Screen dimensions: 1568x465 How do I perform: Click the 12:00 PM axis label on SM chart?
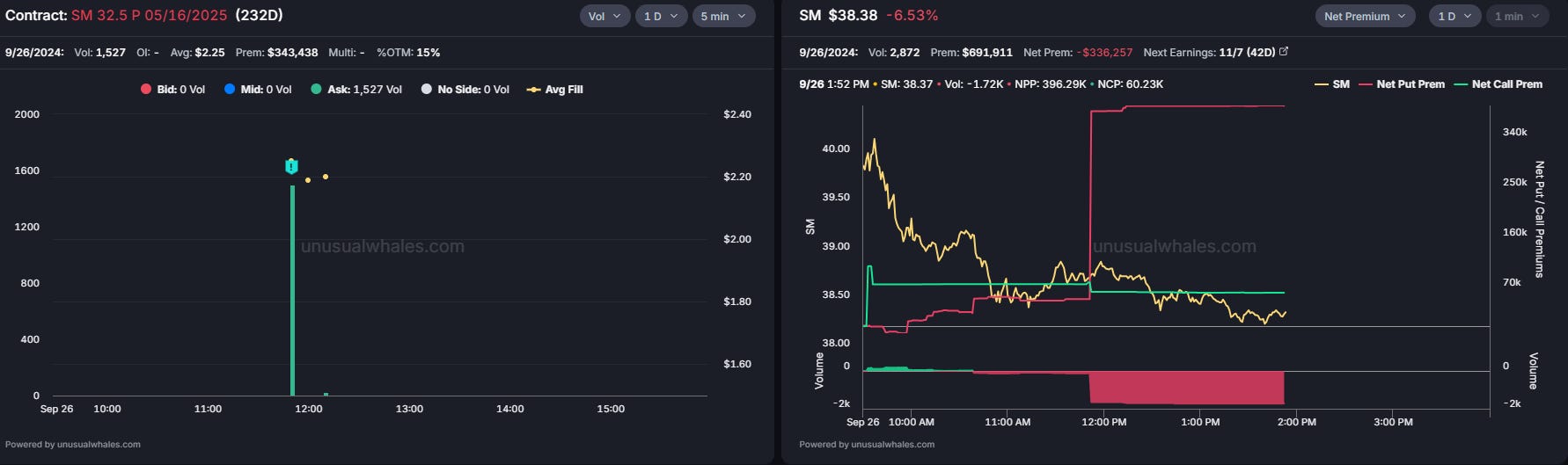(1103, 422)
